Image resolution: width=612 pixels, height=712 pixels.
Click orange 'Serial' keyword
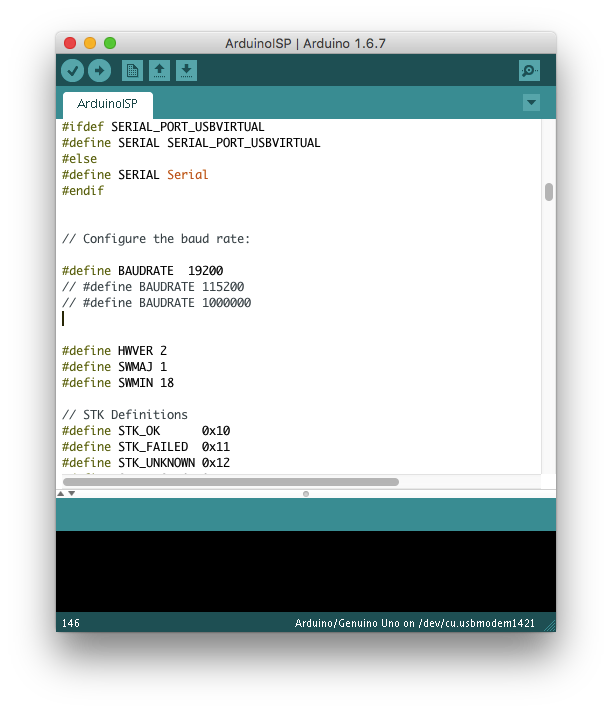click(188, 175)
